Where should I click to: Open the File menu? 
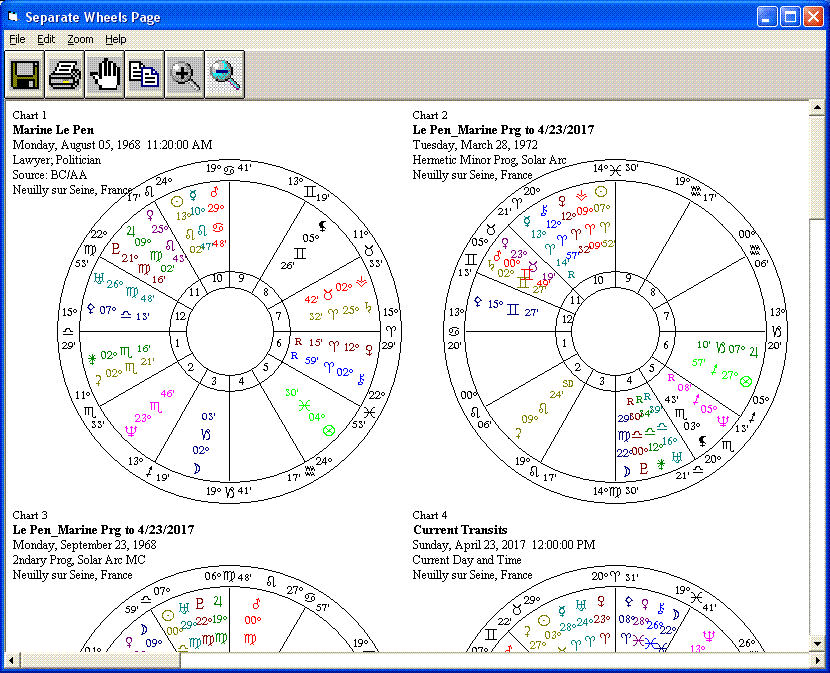pos(17,39)
